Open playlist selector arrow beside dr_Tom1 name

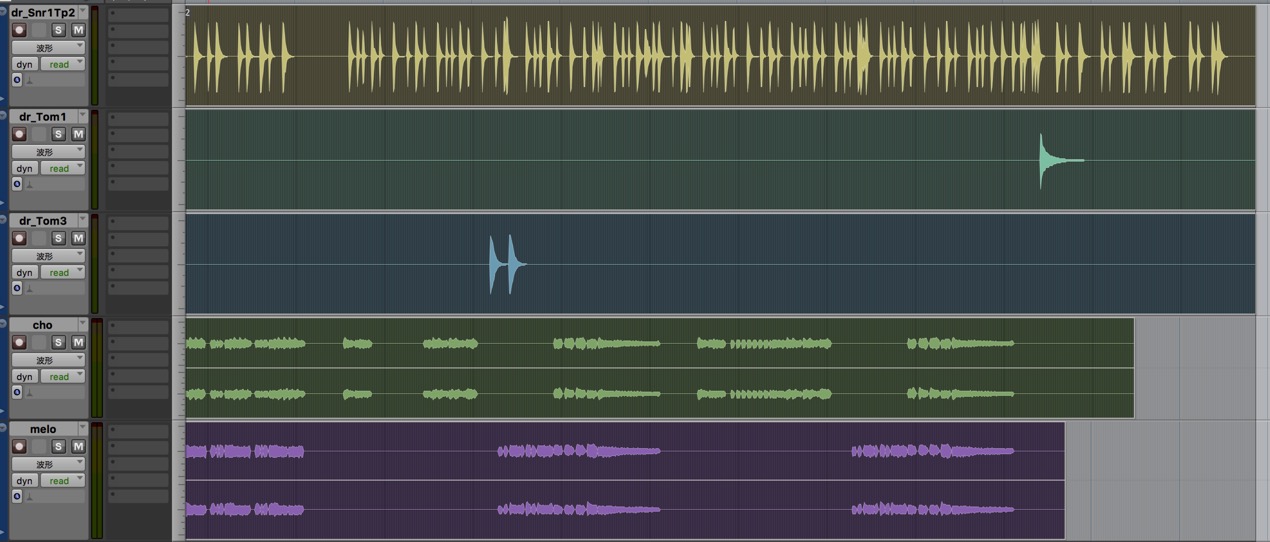tap(83, 117)
